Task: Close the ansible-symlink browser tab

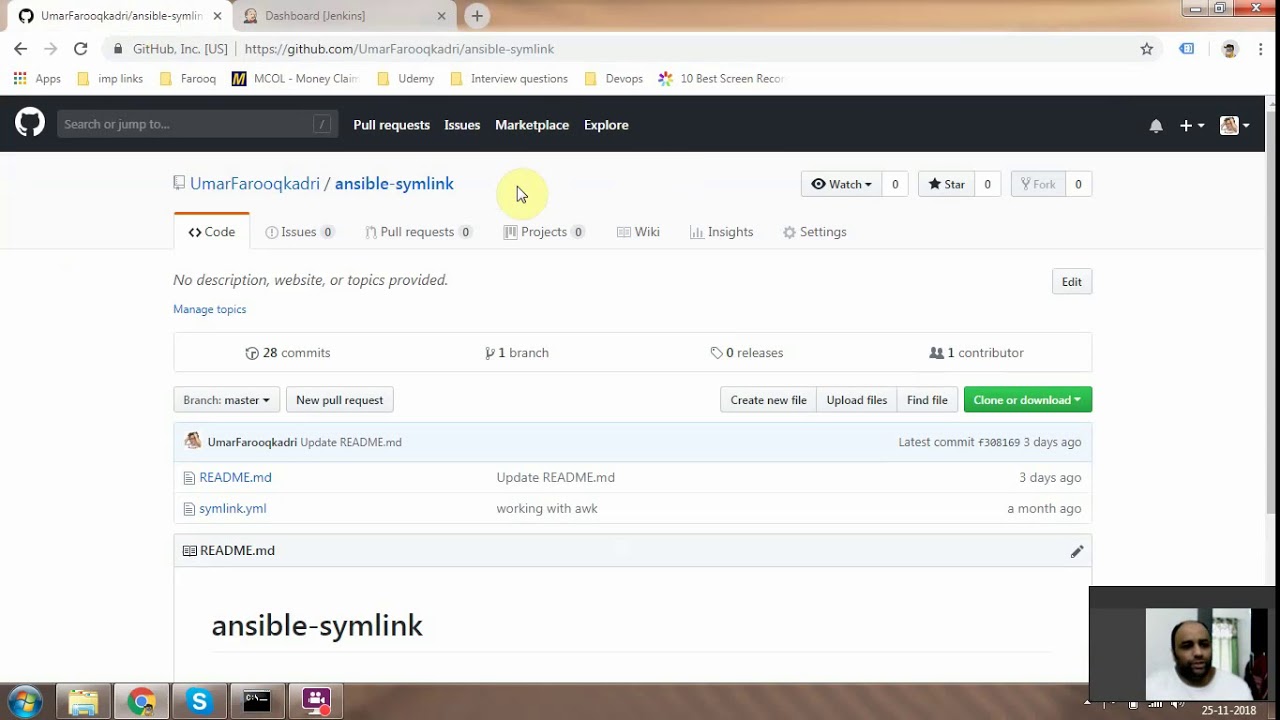Action: (217, 16)
